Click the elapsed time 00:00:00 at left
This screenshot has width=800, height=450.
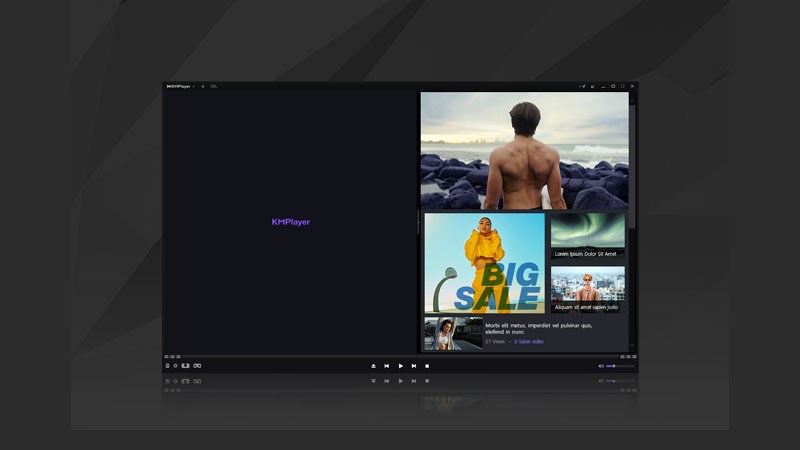(172, 357)
